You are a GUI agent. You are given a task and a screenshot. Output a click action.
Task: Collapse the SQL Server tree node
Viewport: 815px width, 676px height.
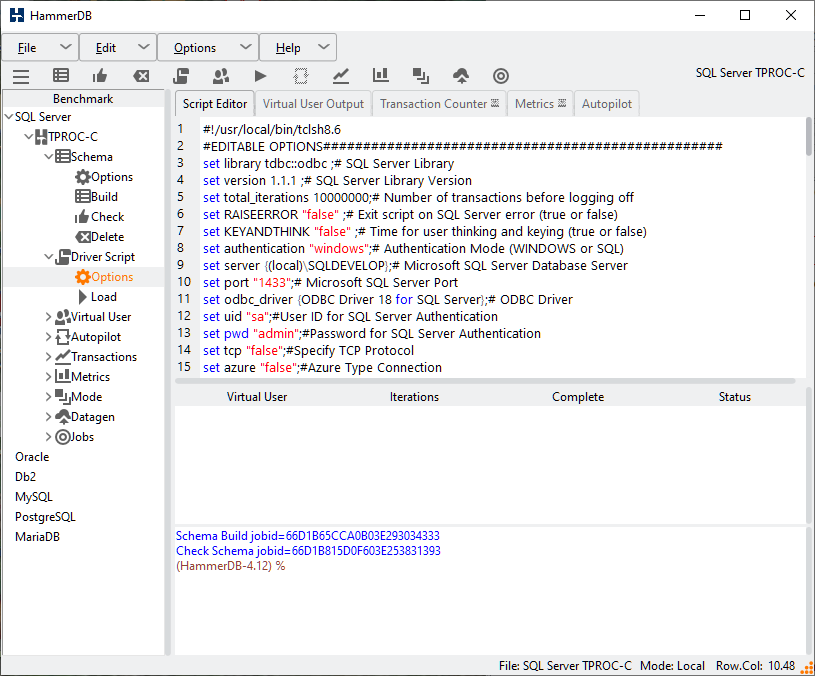click(x=9, y=116)
